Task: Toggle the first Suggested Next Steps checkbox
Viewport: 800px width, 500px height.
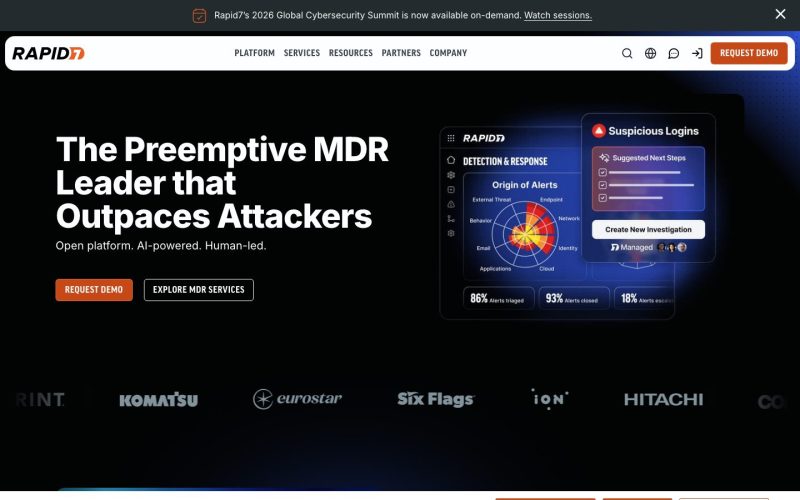Action: coord(603,172)
